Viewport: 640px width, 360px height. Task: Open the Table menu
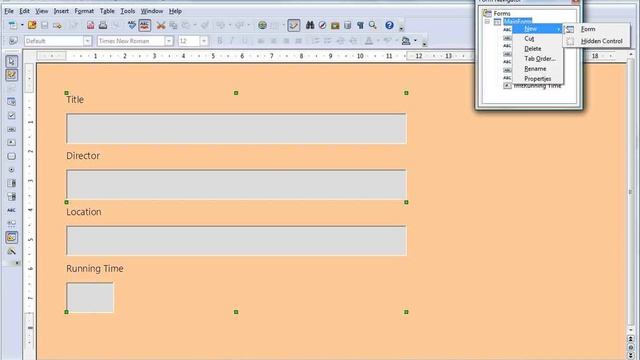pos(107,11)
